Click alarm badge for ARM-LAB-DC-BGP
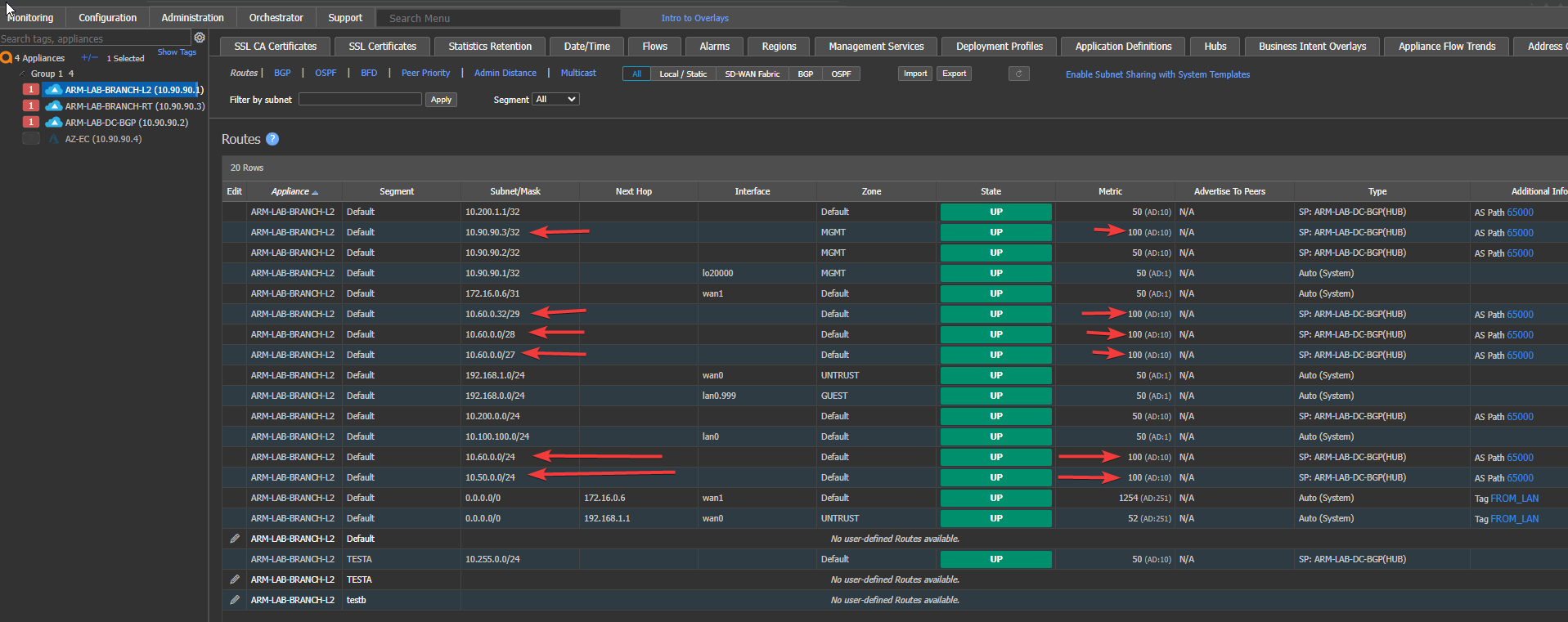This screenshot has height=622, width=1568. pos(31,122)
